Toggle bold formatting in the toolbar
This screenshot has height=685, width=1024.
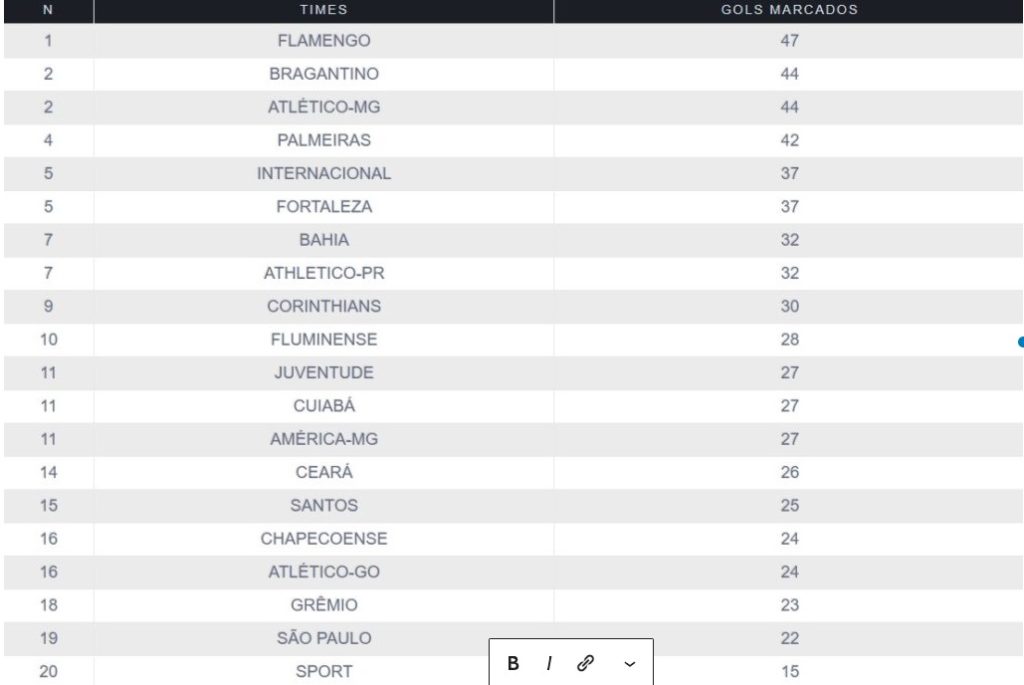pos(513,664)
